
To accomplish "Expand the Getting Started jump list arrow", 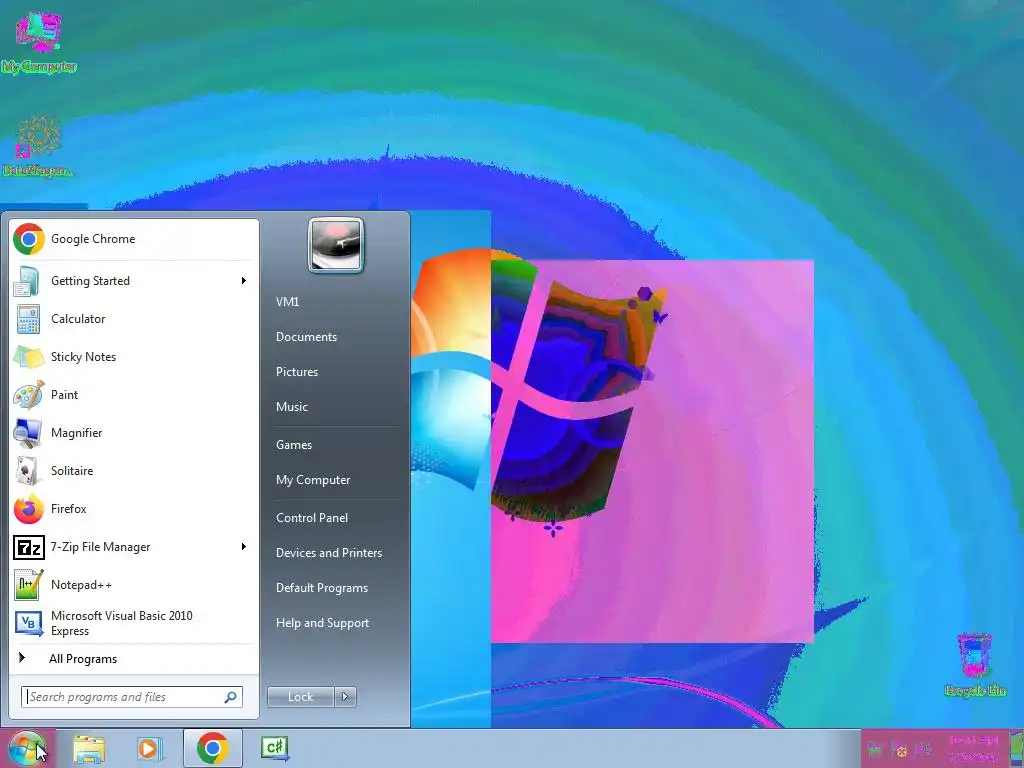I will pos(244,281).
